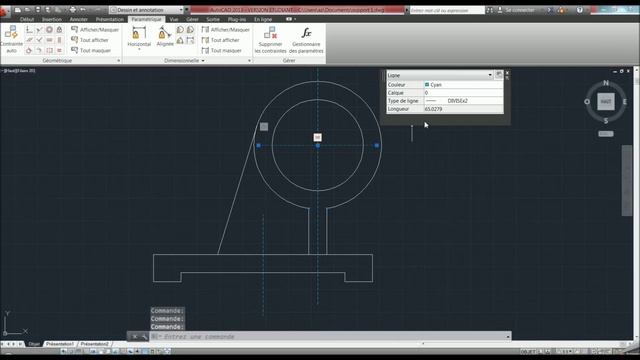Open the Présentation2 layout tab
The width and height of the screenshot is (640, 360).
pos(94,344)
